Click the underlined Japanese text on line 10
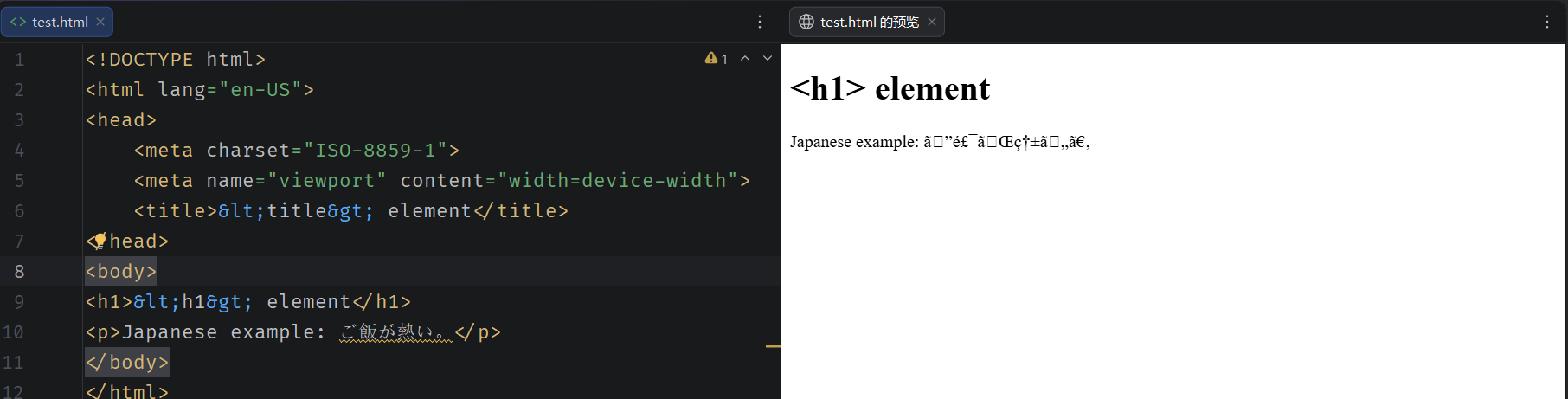This screenshot has height=399, width=1568. 395,331
